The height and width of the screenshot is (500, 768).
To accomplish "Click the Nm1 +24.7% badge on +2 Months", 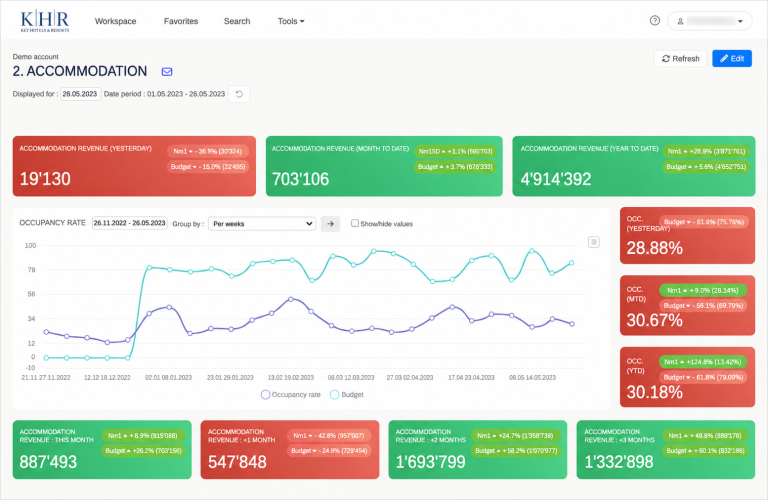I will point(515,435).
